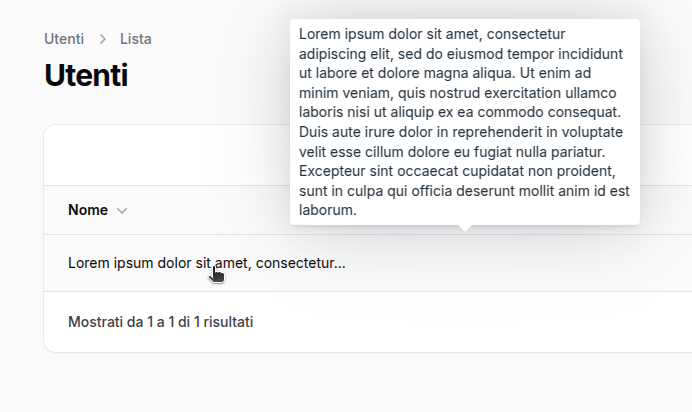Click empty header cell space beside Nome chevron
Image resolution: width=692 pixels, height=412 pixels.
click(x=207, y=210)
